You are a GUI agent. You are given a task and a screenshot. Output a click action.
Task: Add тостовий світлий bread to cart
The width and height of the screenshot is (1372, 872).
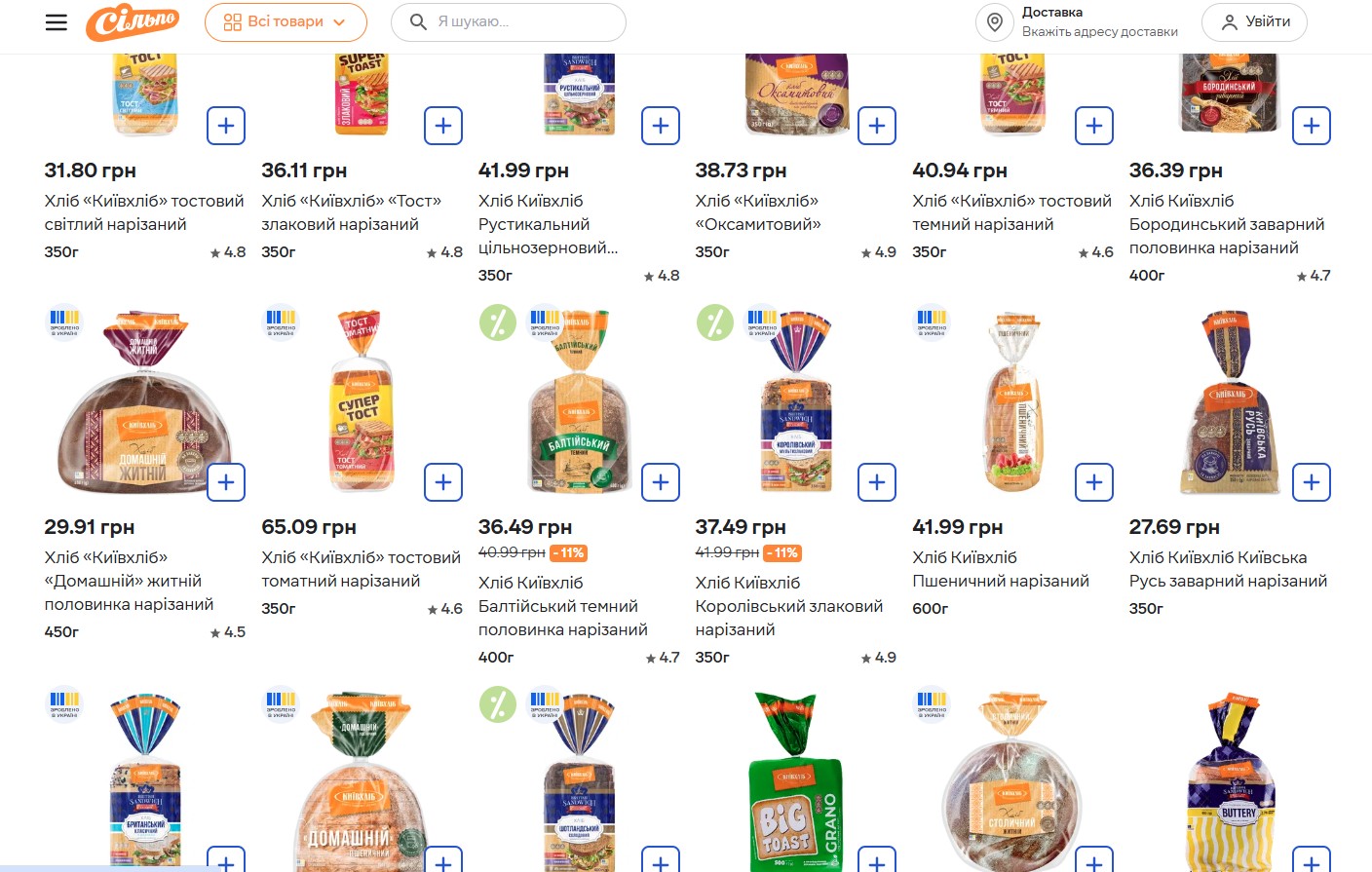pyautogui.click(x=226, y=126)
